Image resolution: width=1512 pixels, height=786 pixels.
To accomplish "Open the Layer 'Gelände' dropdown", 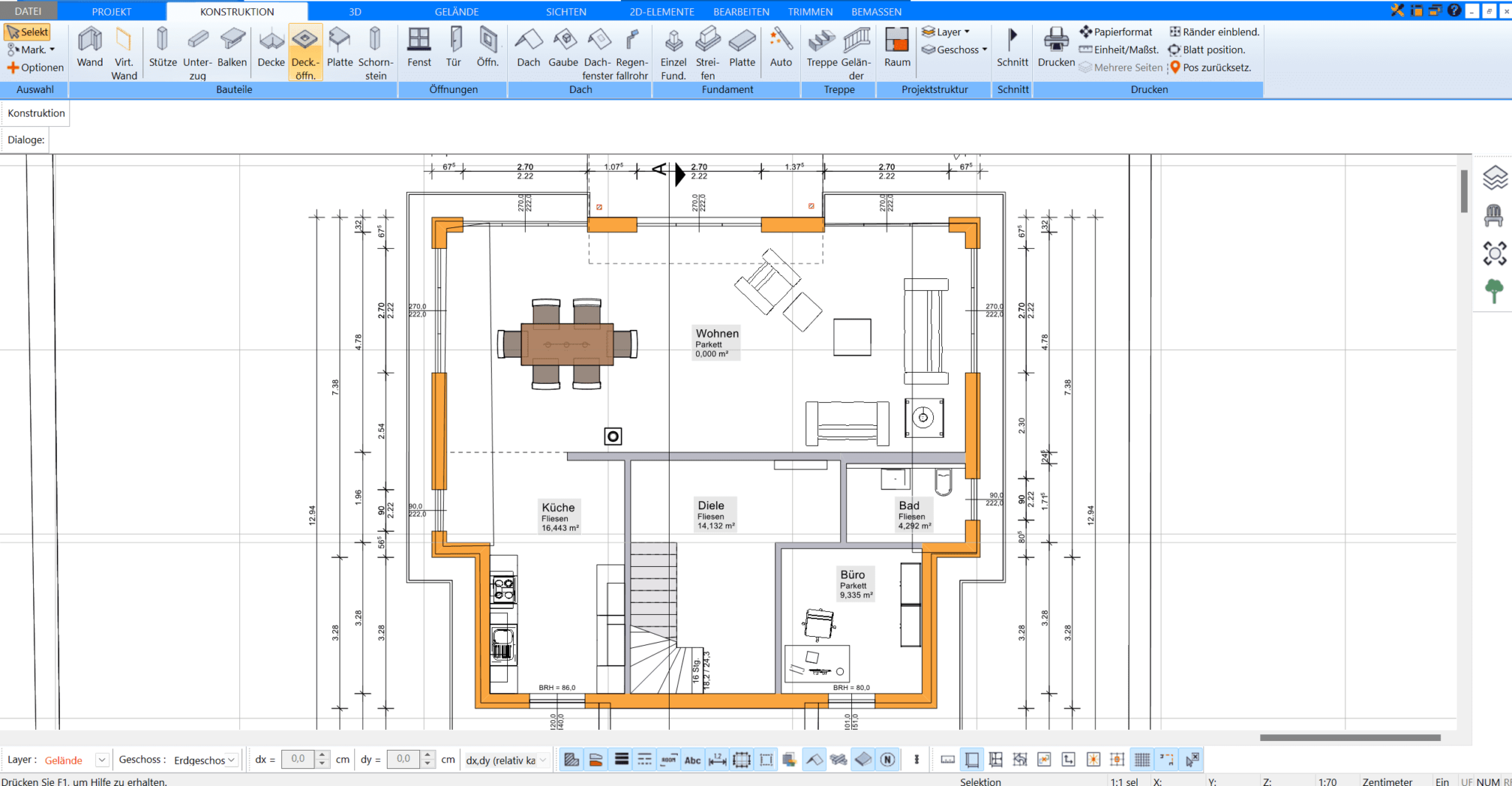I will point(102,759).
